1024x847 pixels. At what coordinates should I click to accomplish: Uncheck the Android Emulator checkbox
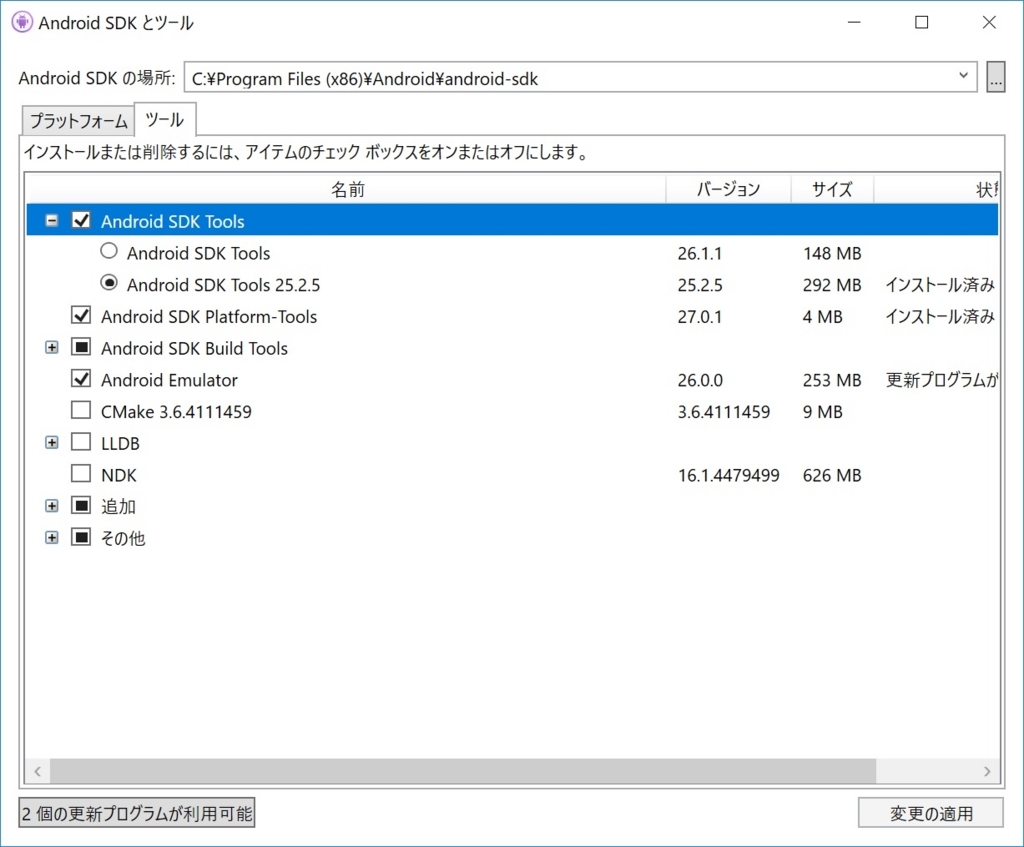[x=81, y=379]
